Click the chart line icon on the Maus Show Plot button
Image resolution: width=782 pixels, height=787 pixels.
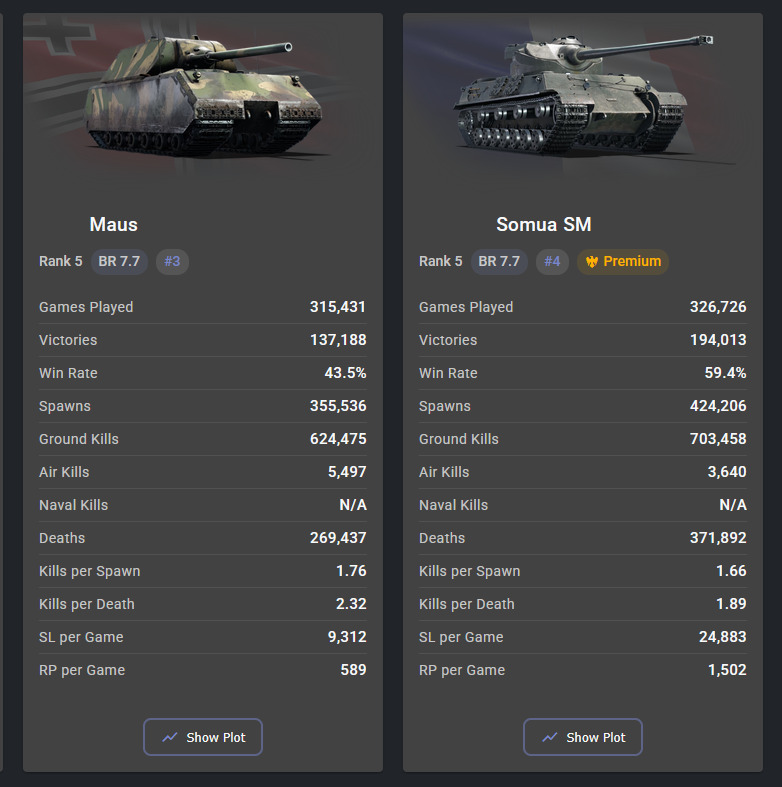[x=170, y=737]
